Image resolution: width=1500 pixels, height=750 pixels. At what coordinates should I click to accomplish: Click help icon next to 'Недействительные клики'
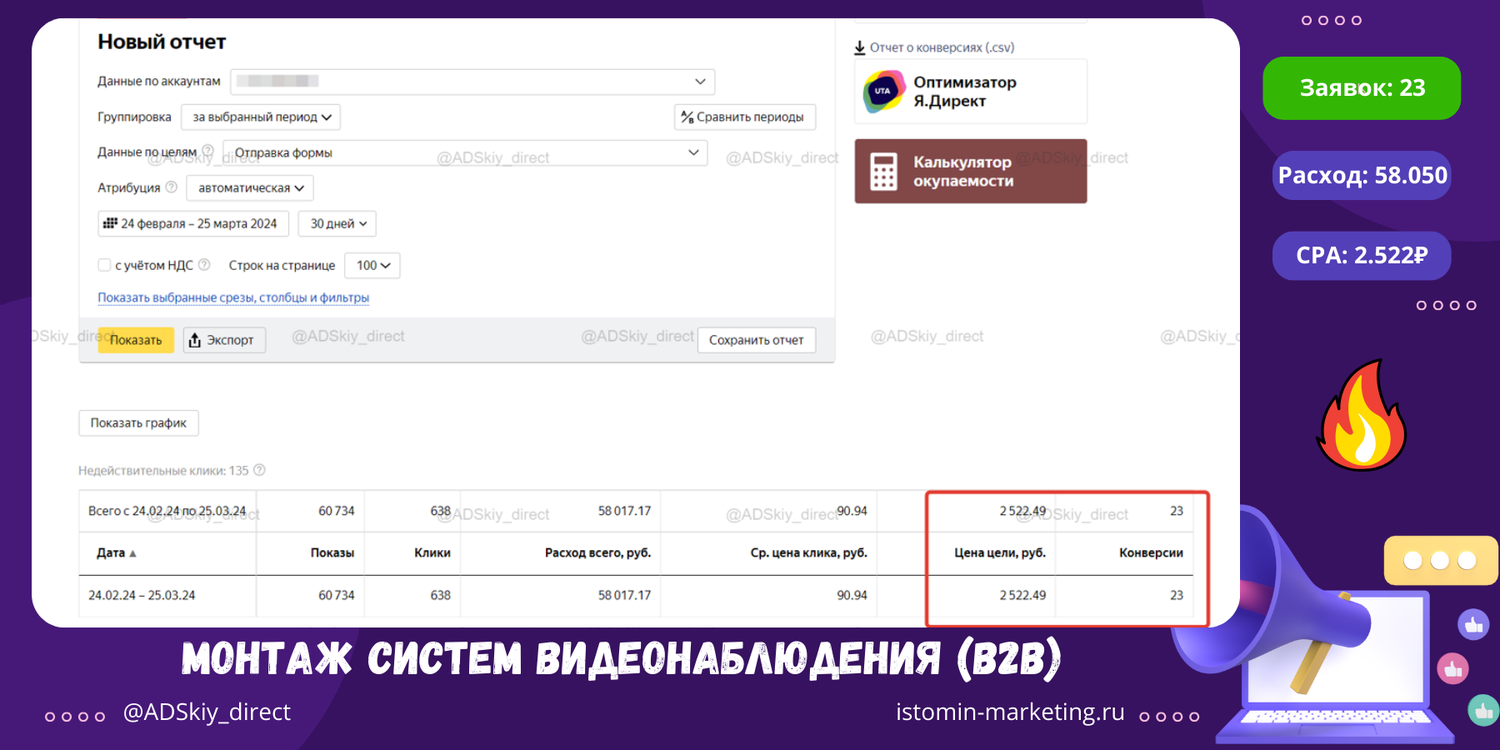pyautogui.click(x=259, y=470)
